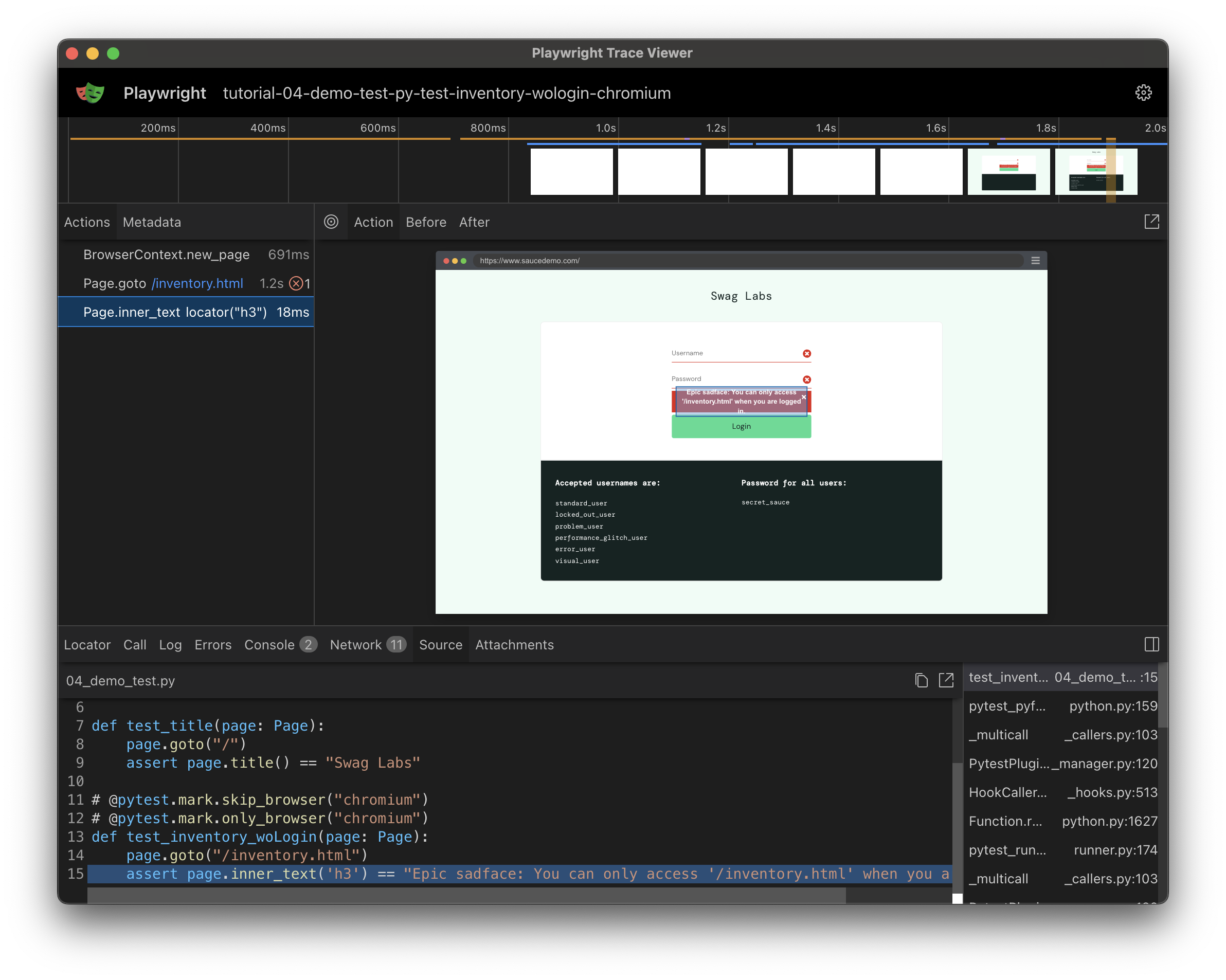Toggle the sidebar layout icon
The height and width of the screenshot is (980, 1226).
click(x=1151, y=644)
